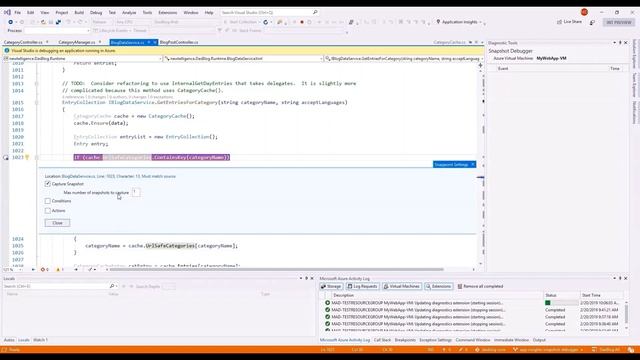The height and width of the screenshot is (360, 640).
Task: Close the Locals panel
Action: [312, 278]
